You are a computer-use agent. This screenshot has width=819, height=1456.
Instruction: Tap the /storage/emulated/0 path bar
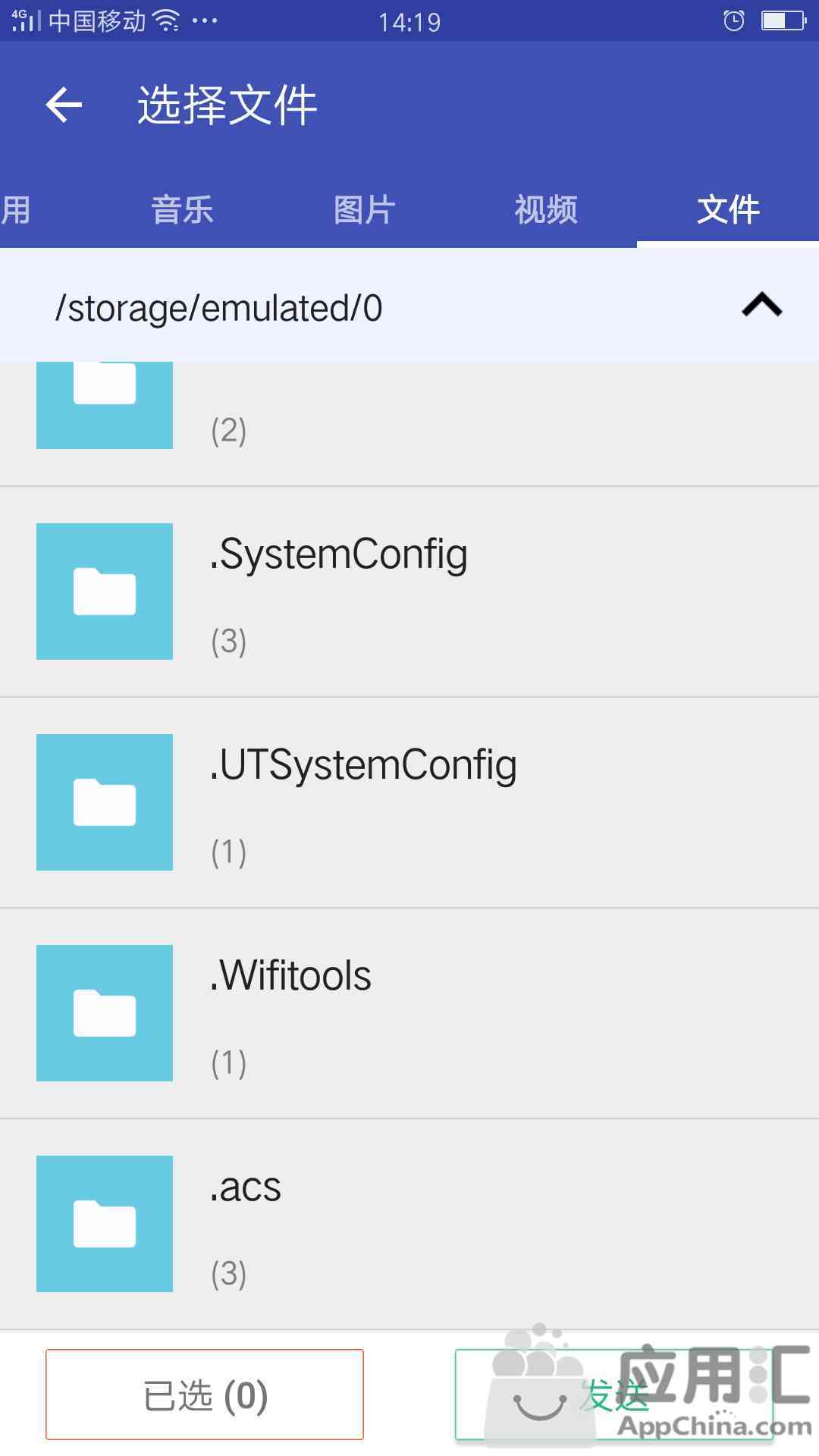tap(220, 308)
